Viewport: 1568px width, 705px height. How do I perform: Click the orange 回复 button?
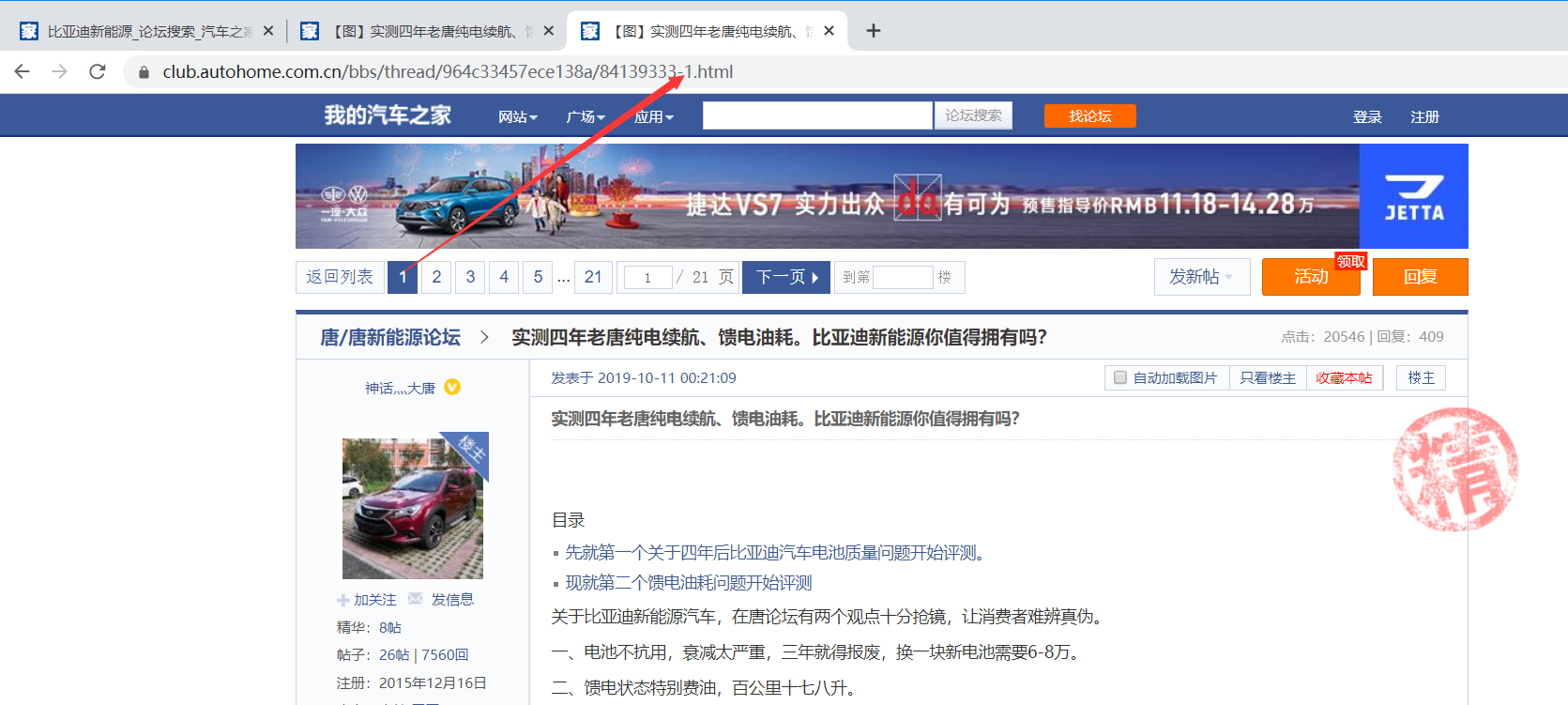point(1421,277)
